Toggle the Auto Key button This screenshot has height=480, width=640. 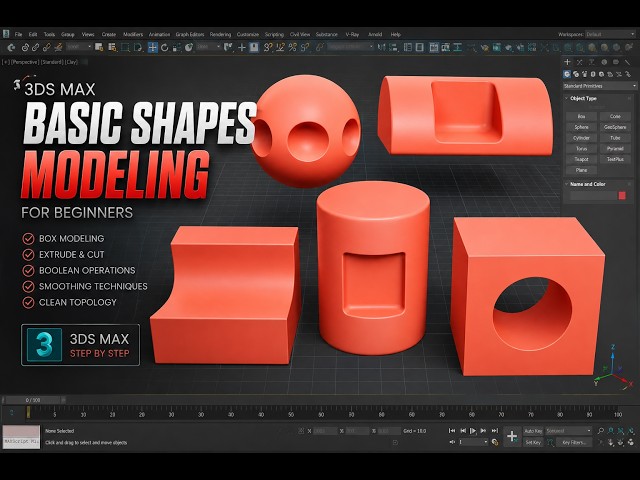(x=533, y=431)
